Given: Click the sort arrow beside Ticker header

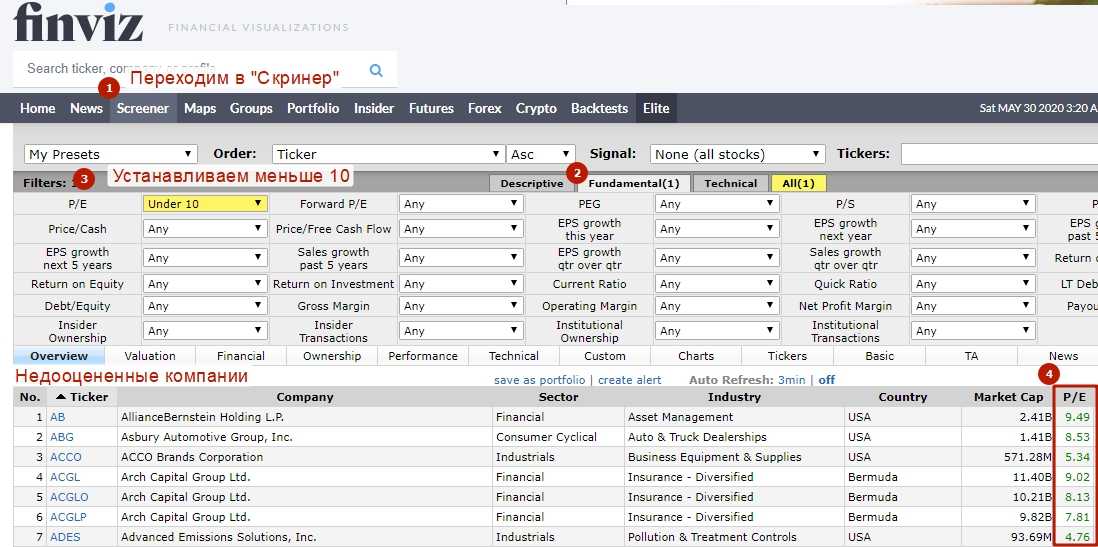Looking at the screenshot, I should click(x=60, y=397).
